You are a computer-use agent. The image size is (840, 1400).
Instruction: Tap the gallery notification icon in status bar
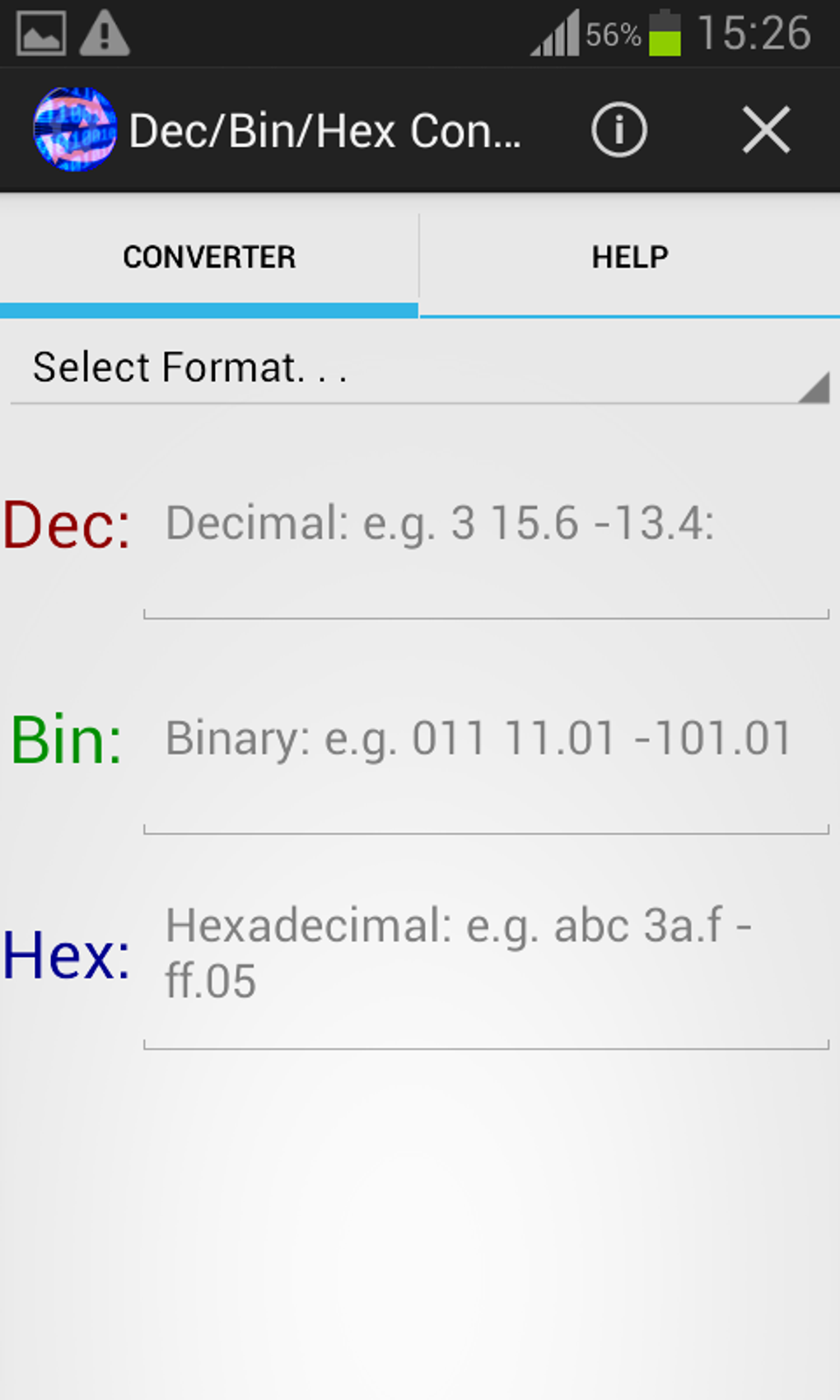(43, 33)
